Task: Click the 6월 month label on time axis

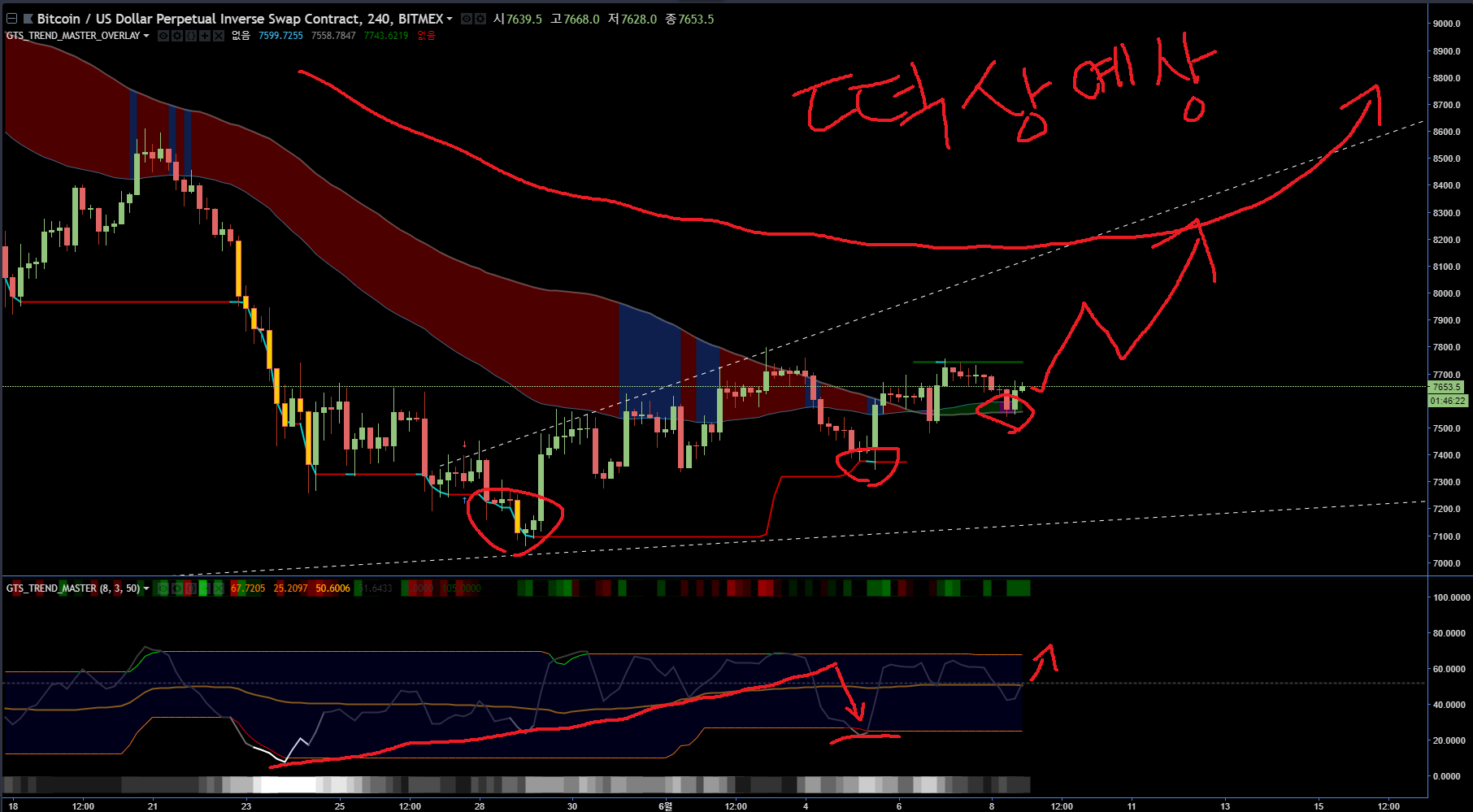Action: tap(665, 806)
